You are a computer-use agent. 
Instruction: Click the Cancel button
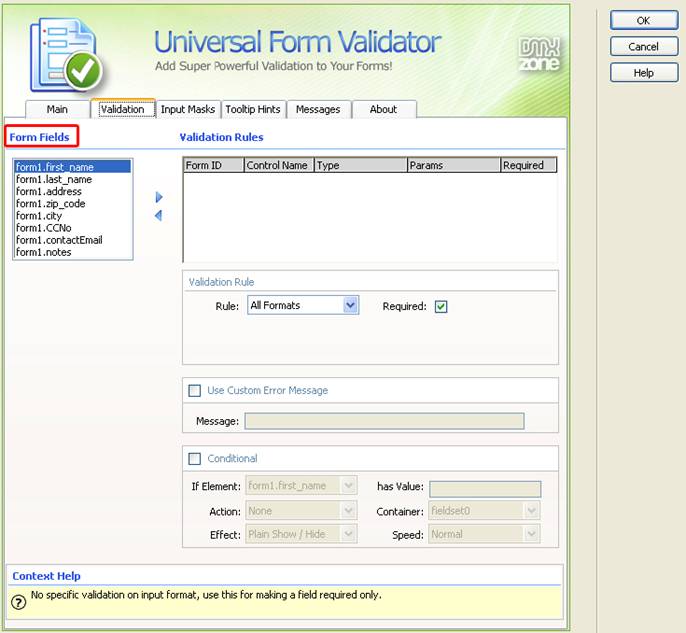point(644,47)
